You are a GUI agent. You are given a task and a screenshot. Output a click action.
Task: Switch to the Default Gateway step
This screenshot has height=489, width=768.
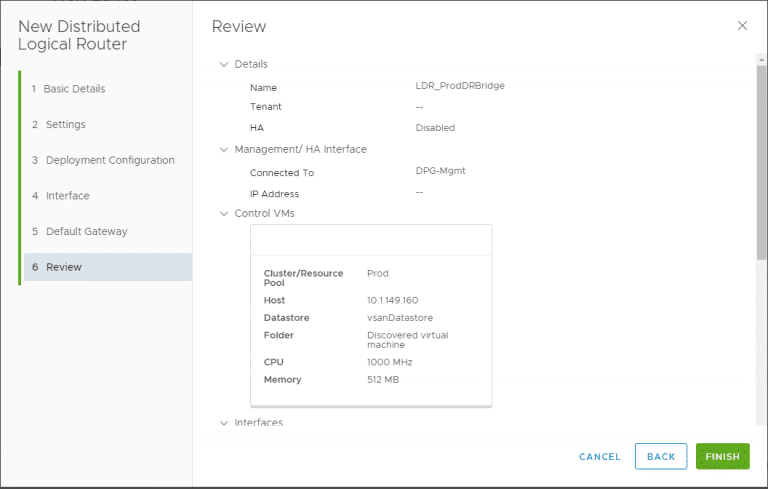(86, 232)
